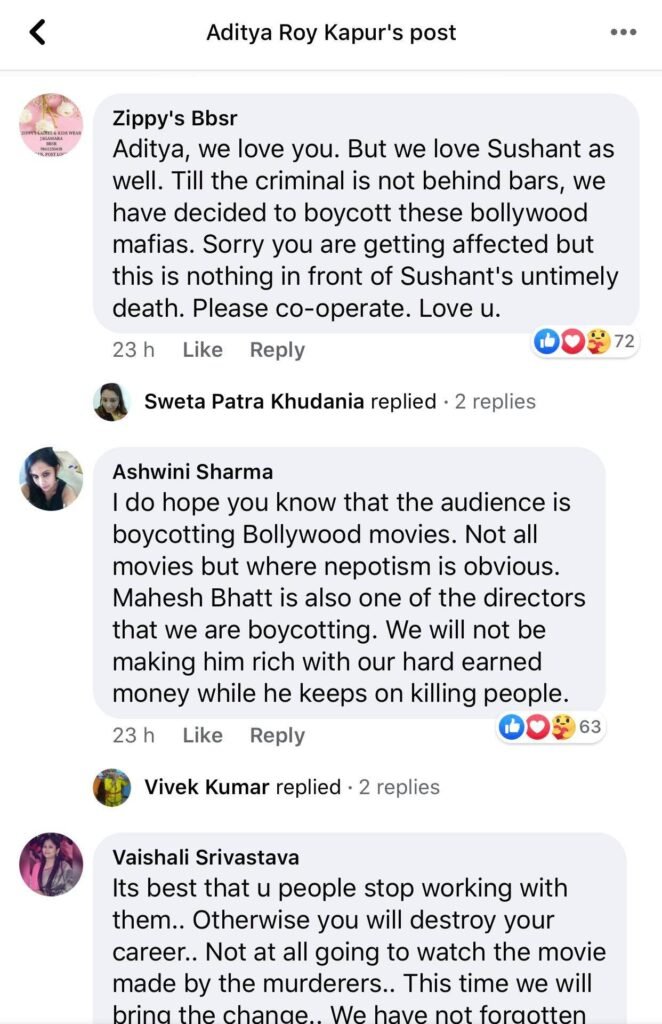Like Ashwini Sharma's comment
This screenshot has height=1024, width=662.
tap(202, 735)
